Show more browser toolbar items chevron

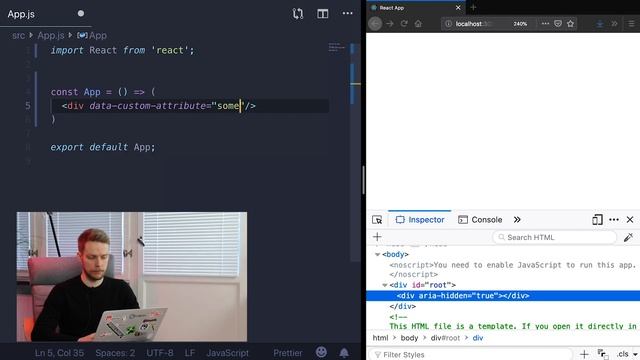(x=614, y=24)
